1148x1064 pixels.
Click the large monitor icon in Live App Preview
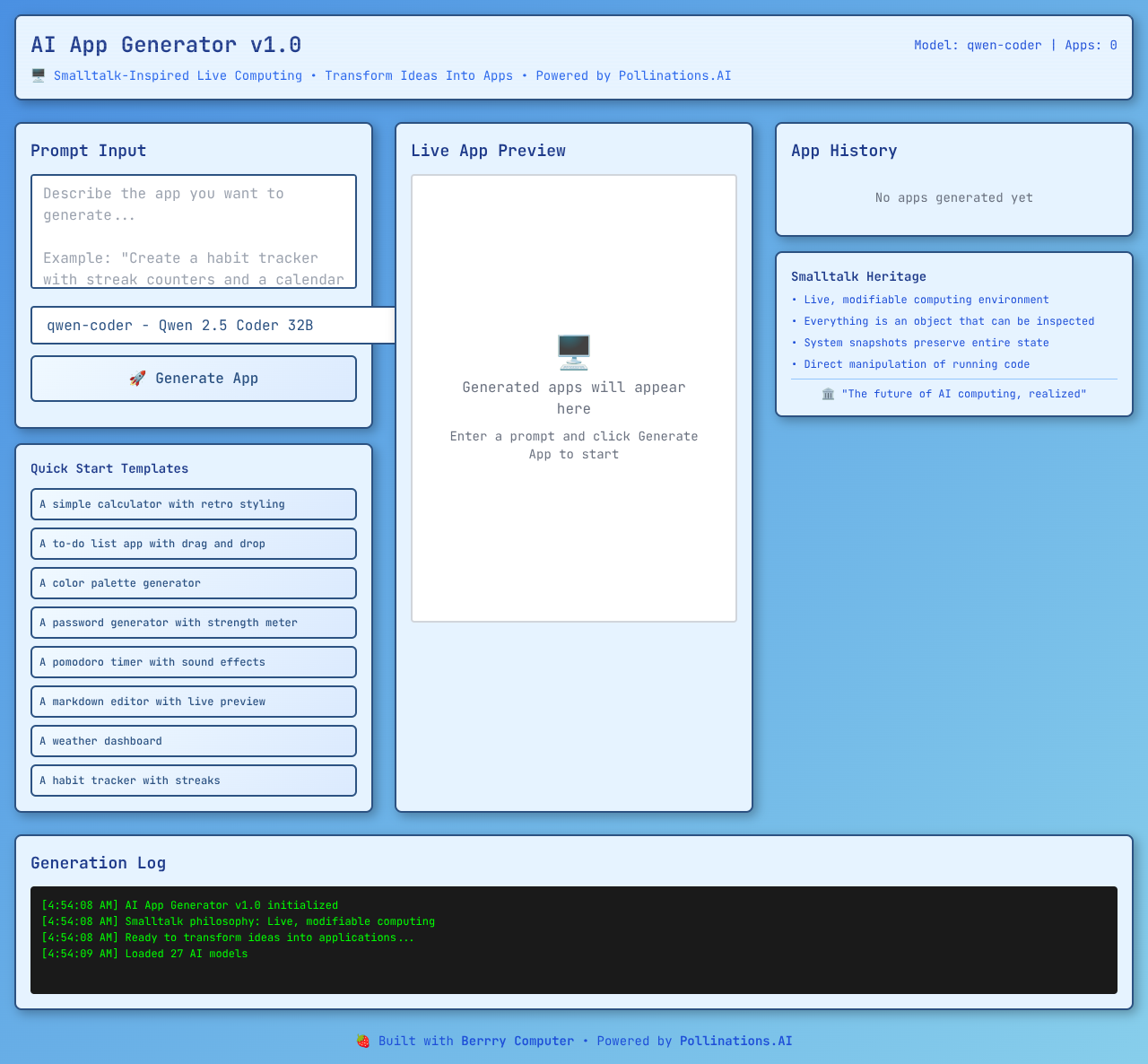point(574,352)
